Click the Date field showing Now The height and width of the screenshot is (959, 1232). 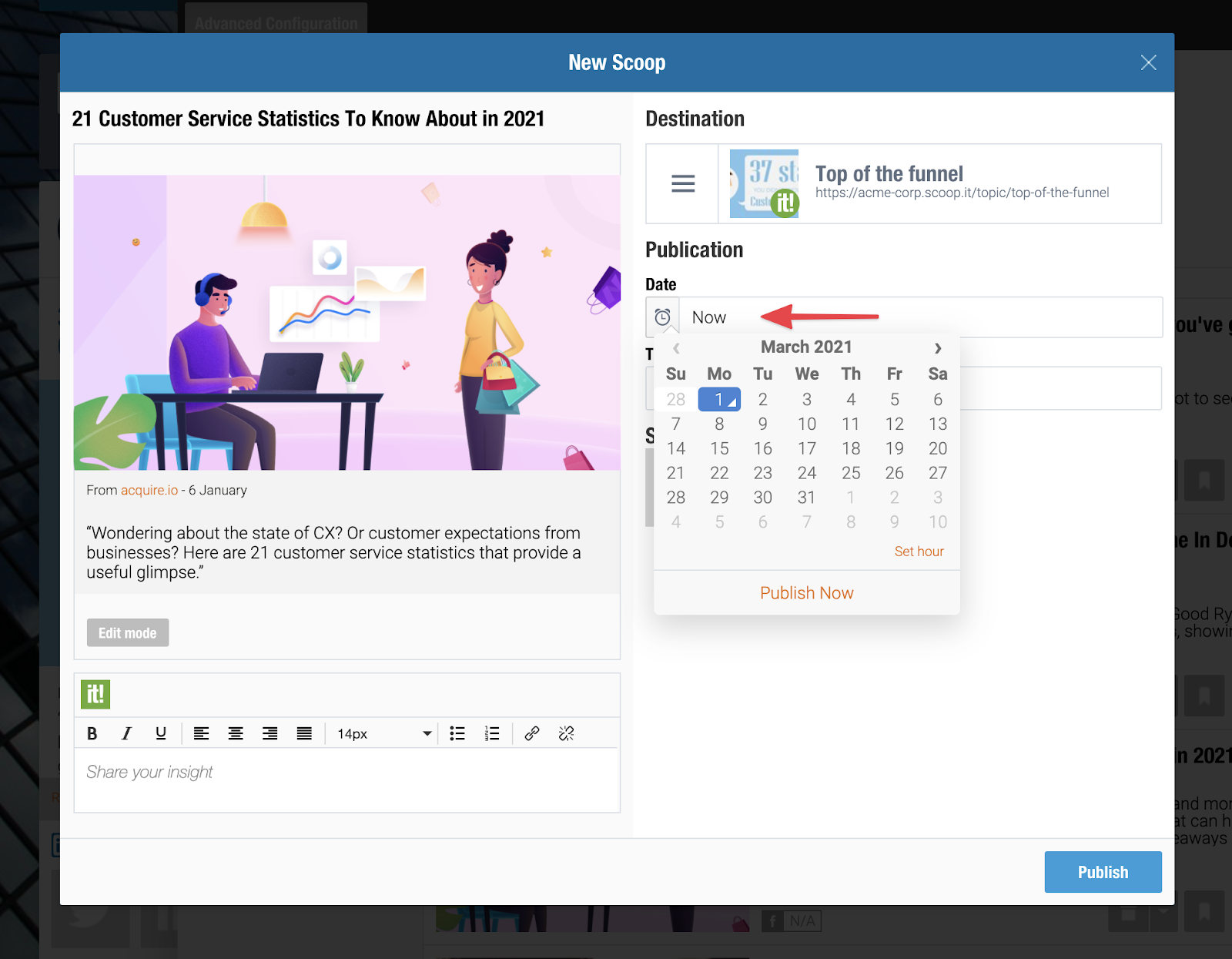click(x=921, y=317)
